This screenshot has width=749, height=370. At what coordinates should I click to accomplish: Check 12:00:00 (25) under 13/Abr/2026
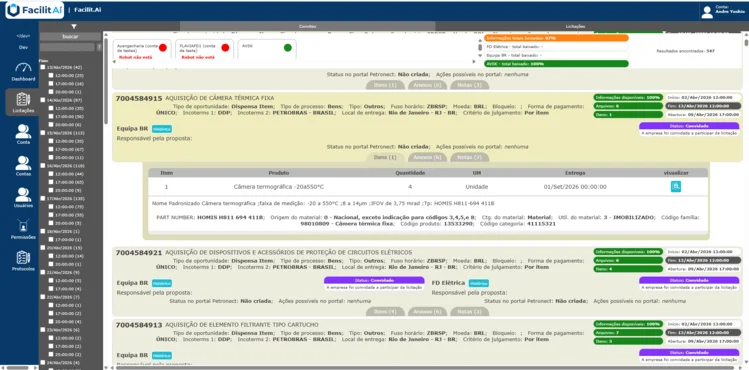51,75
